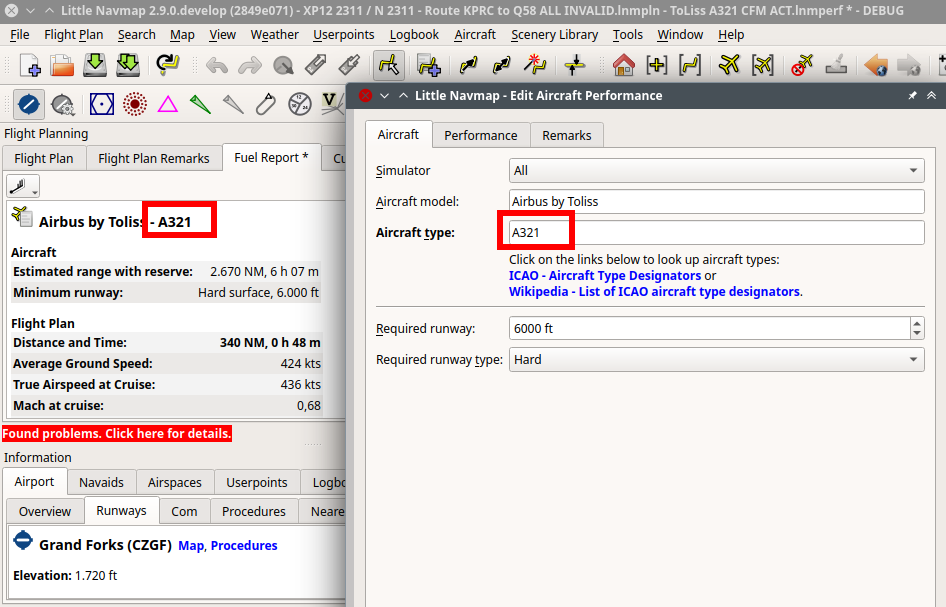Go back in map position history
Screen dimensions: 946x607
coord(875,65)
